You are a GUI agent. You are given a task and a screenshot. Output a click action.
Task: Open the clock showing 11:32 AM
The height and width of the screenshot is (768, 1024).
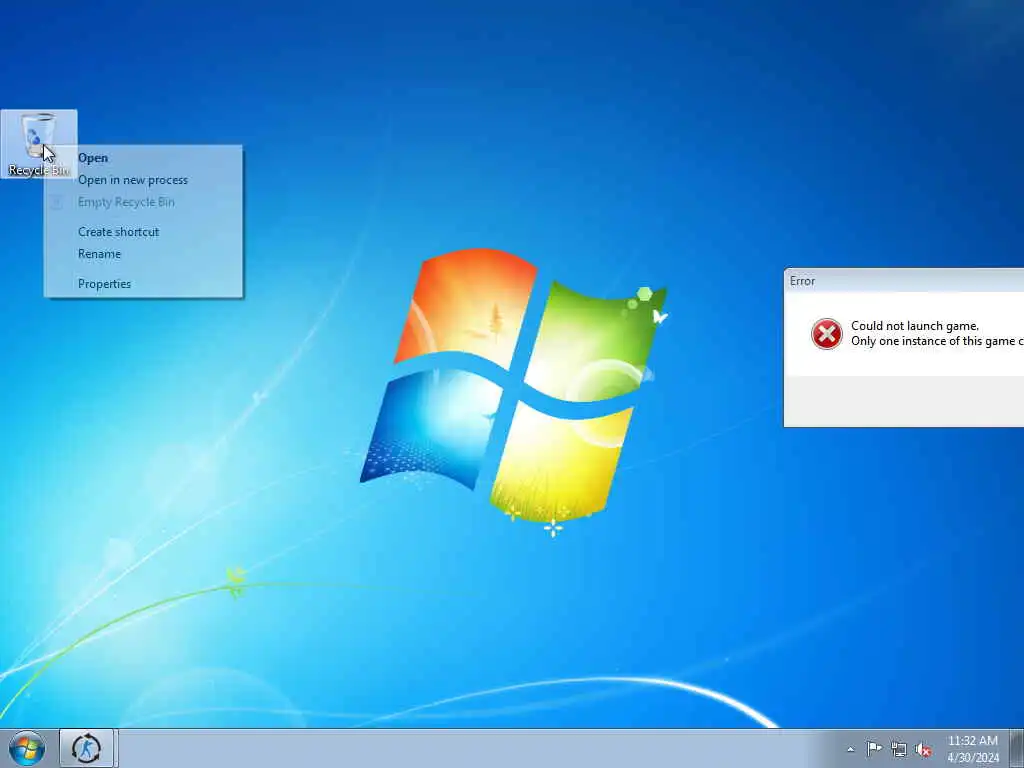pyautogui.click(x=972, y=749)
